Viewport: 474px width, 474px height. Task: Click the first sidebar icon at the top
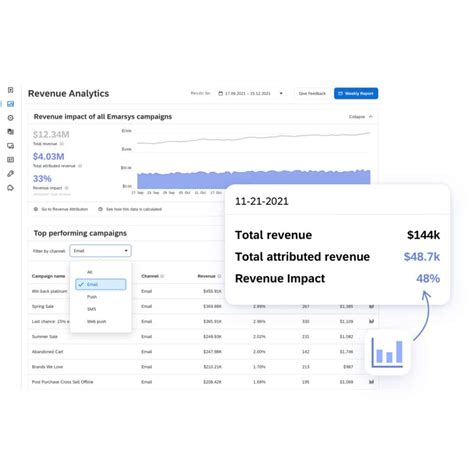click(10, 90)
